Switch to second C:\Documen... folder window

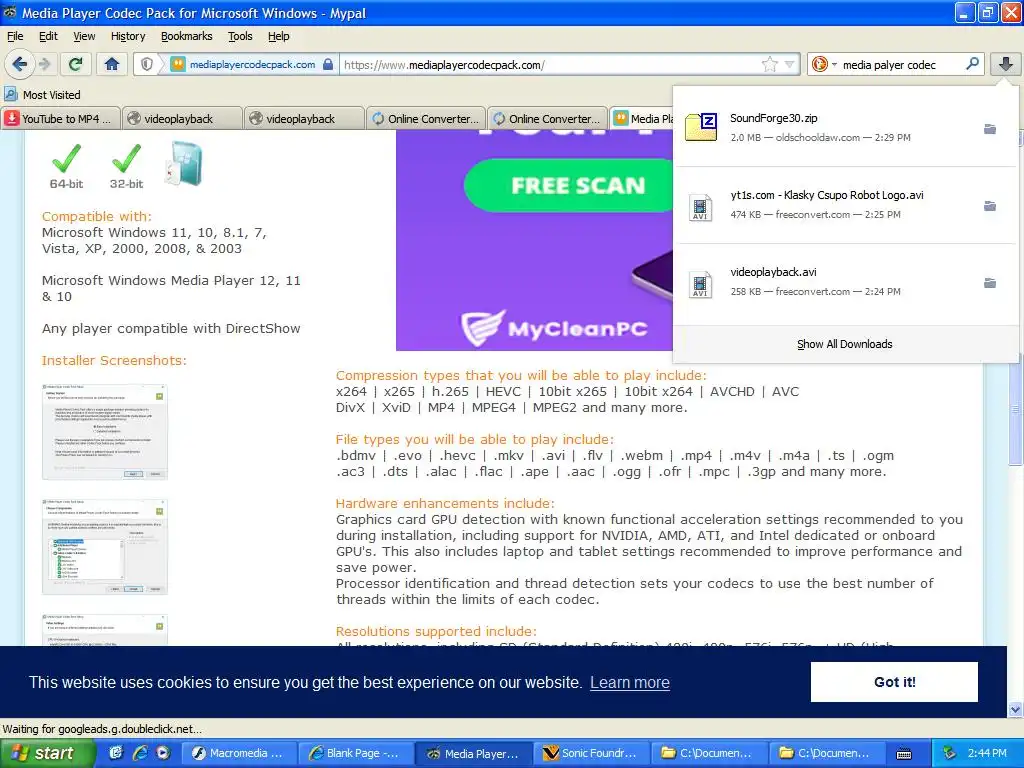pos(827,753)
